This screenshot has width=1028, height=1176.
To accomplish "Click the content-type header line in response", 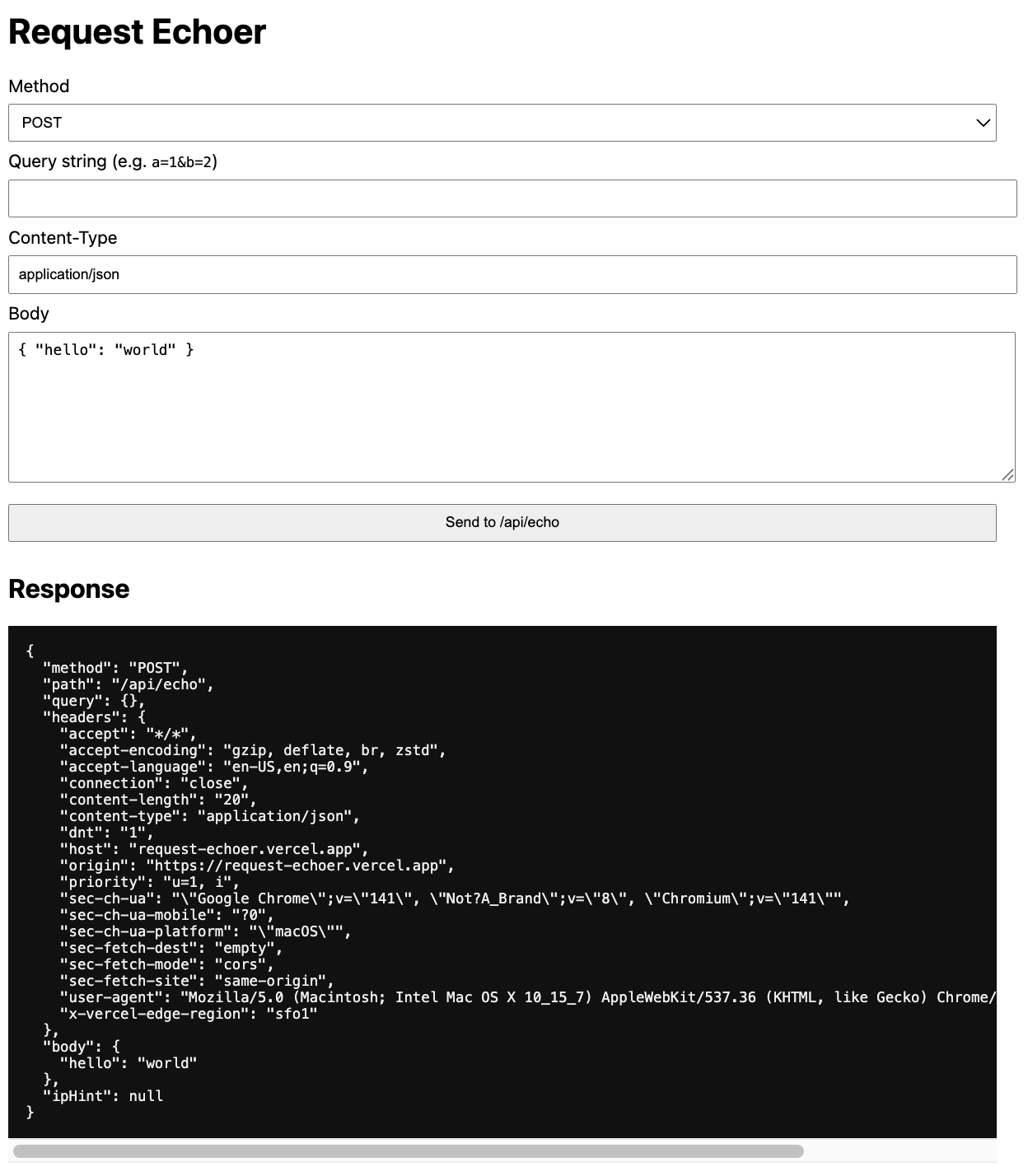I will click(x=209, y=815).
